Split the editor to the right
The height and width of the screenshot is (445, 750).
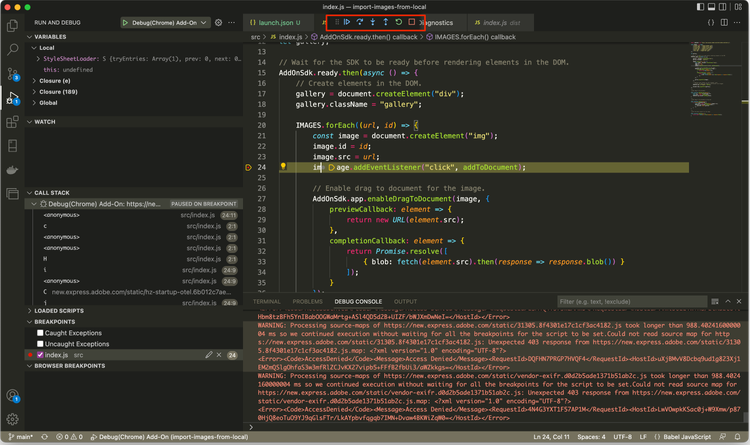pos(724,22)
